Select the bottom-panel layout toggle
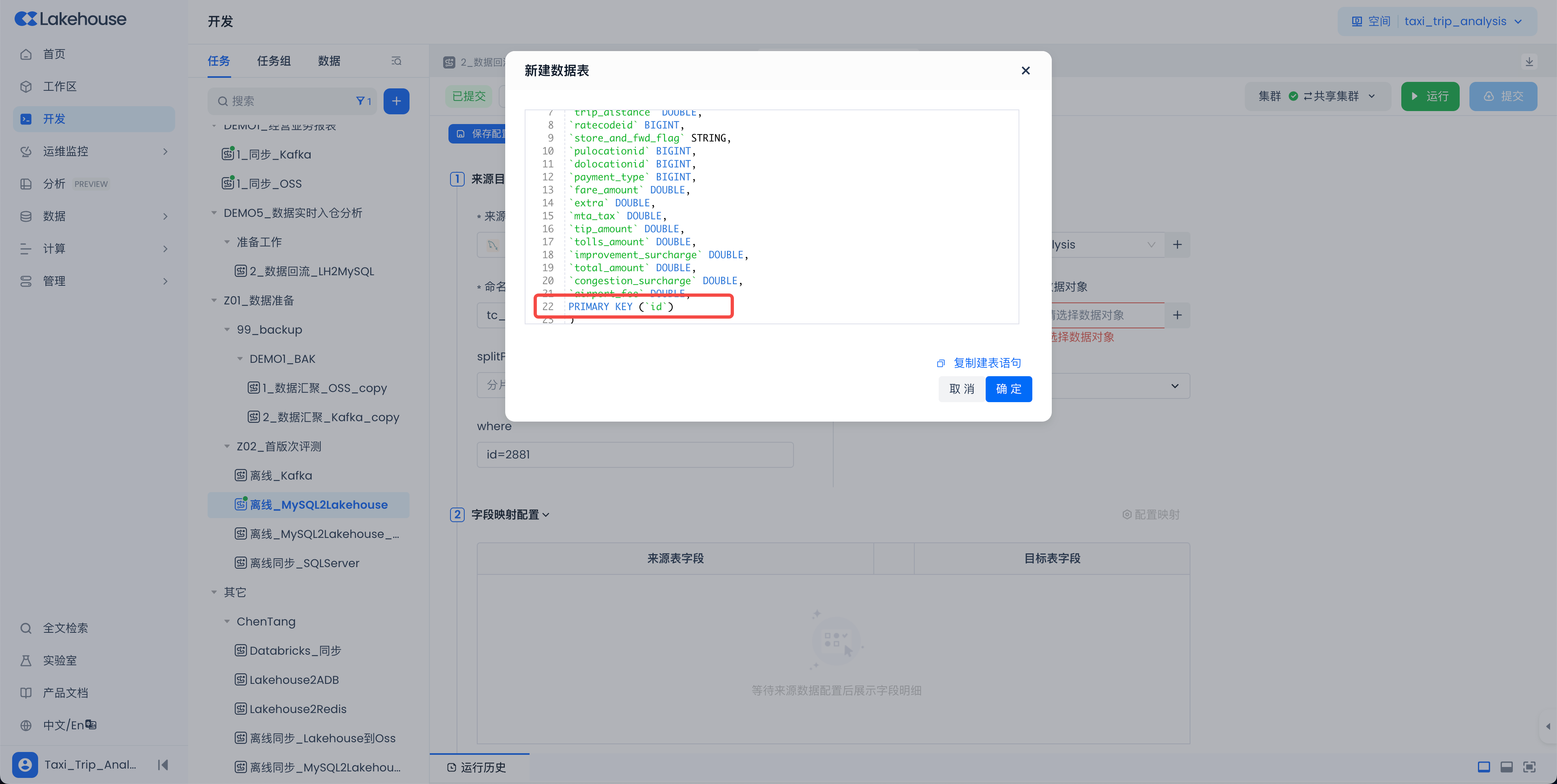 [1506, 767]
